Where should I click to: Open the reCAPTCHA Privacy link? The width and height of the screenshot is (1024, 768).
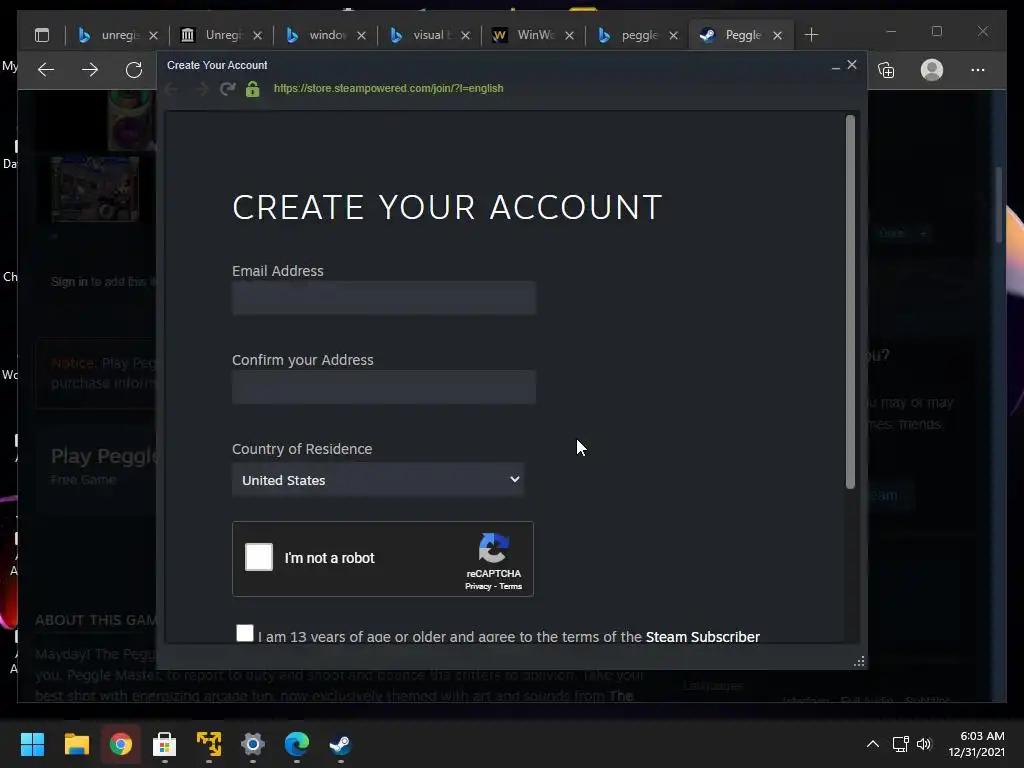pyautogui.click(x=477, y=586)
